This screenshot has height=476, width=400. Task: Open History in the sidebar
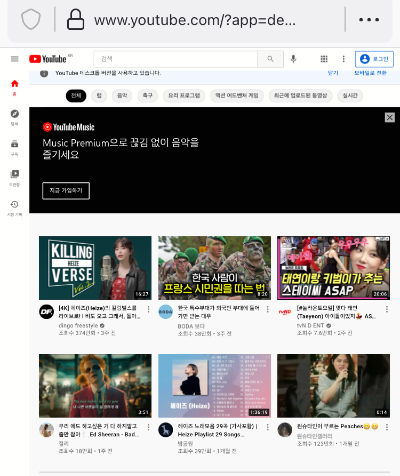15,208
